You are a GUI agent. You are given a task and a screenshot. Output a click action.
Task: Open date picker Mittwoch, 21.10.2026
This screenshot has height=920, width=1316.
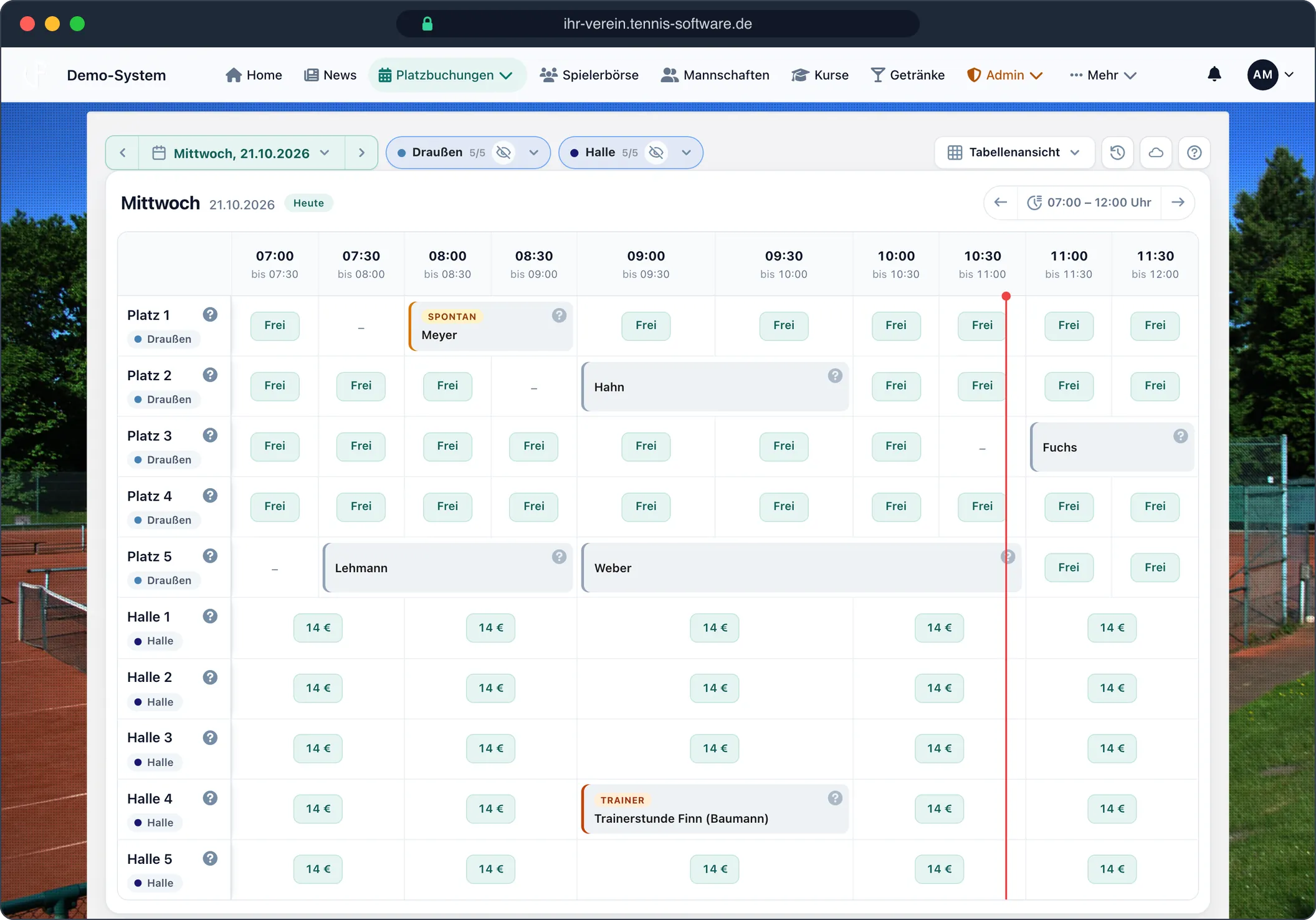click(242, 153)
